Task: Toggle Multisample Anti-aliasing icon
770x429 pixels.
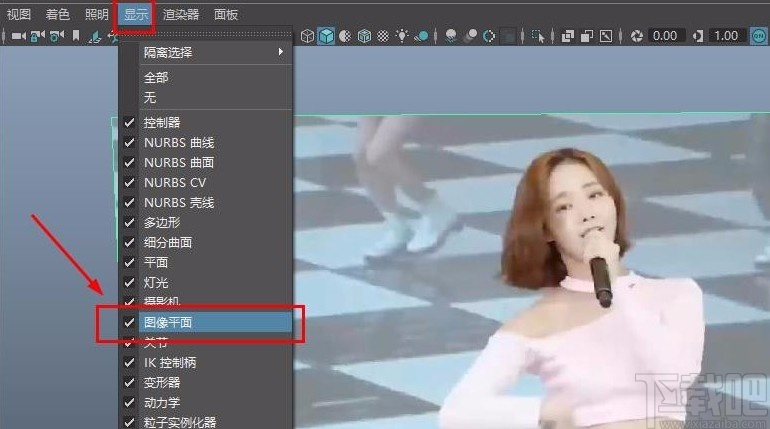Action: tap(489, 36)
